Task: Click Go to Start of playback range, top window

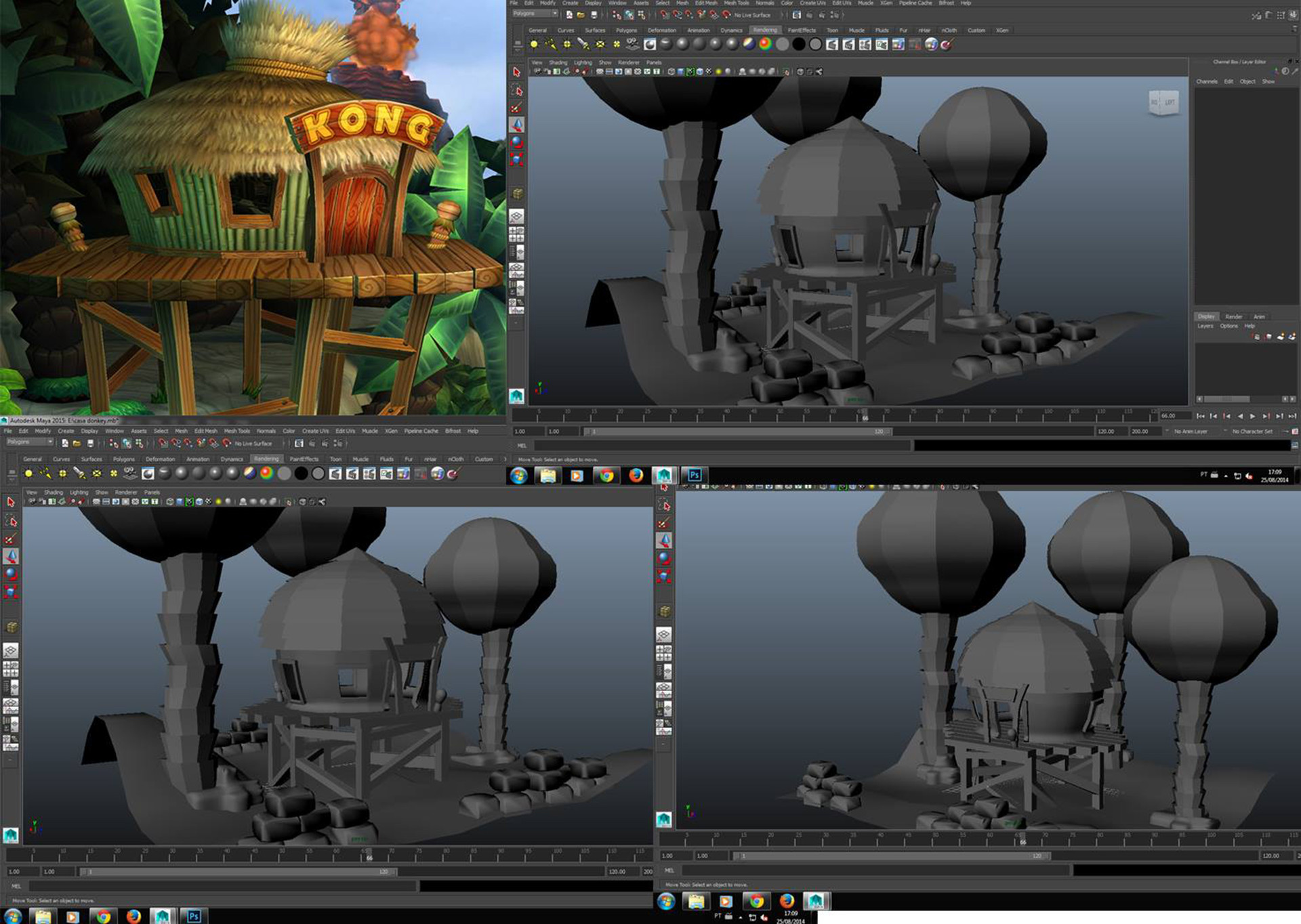Action: (x=1201, y=416)
